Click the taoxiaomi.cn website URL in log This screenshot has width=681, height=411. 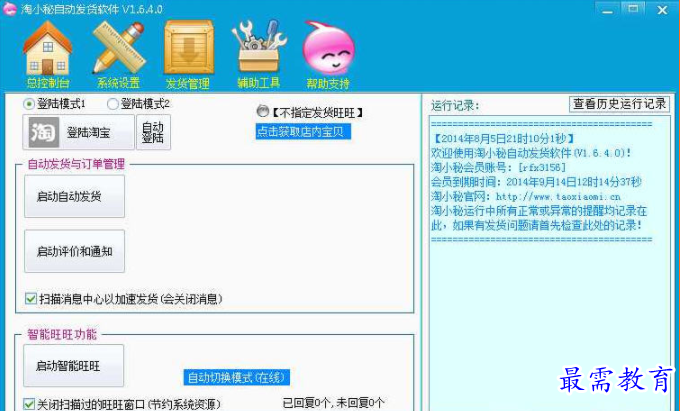[x=558, y=196]
